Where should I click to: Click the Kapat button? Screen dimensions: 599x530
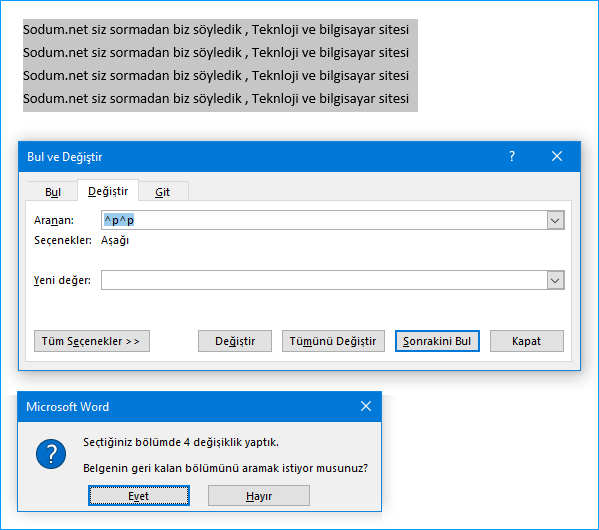point(527,341)
